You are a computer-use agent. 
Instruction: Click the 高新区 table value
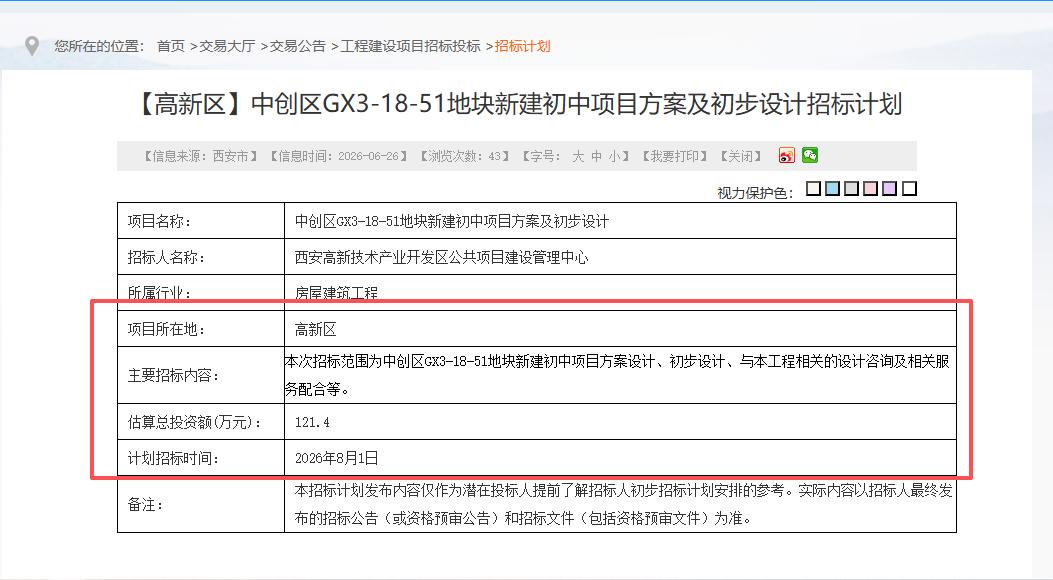pyautogui.click(x=316, y=329)
